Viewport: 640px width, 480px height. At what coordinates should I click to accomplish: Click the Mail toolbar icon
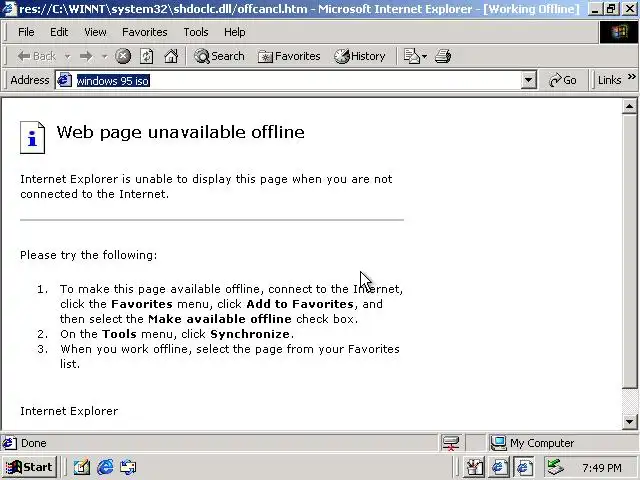415,56
